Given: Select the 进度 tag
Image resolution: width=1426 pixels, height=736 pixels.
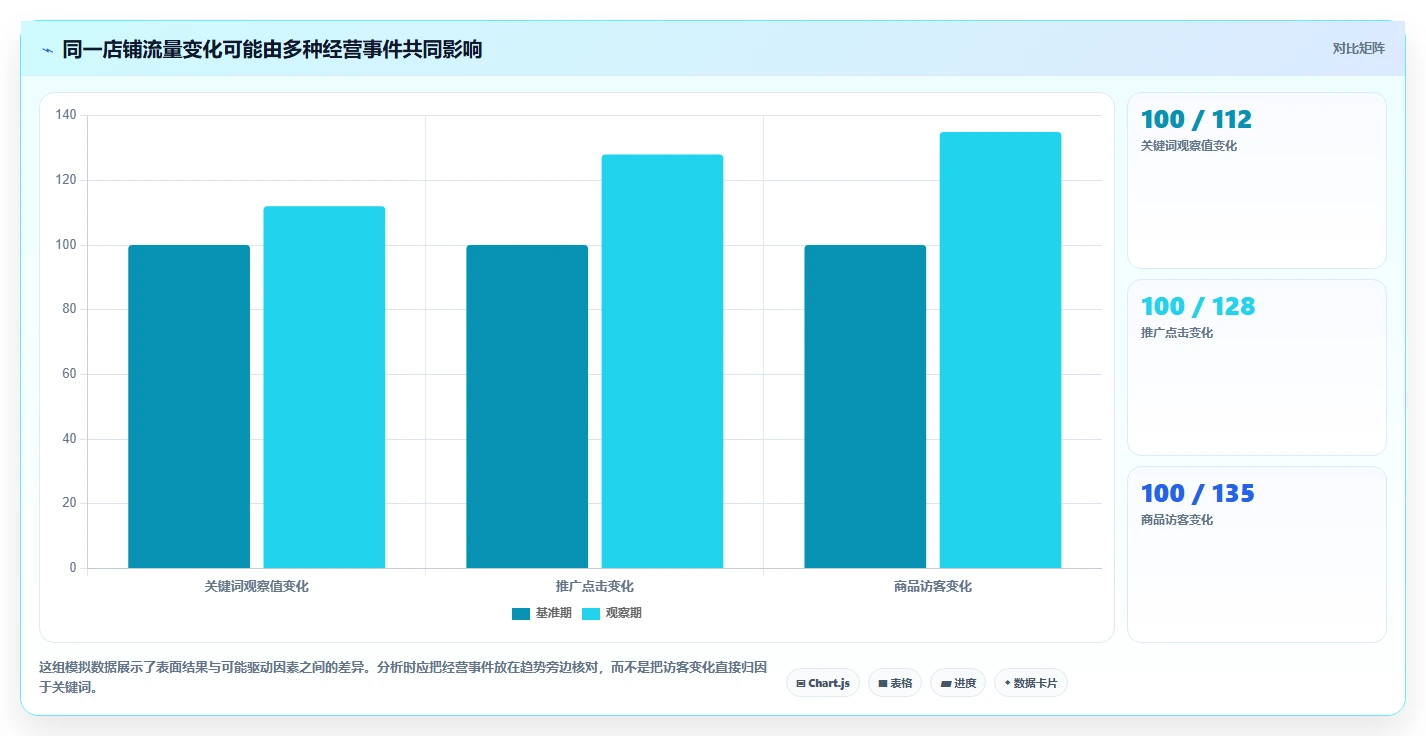Looking at the screenshot, I should 958,683.
